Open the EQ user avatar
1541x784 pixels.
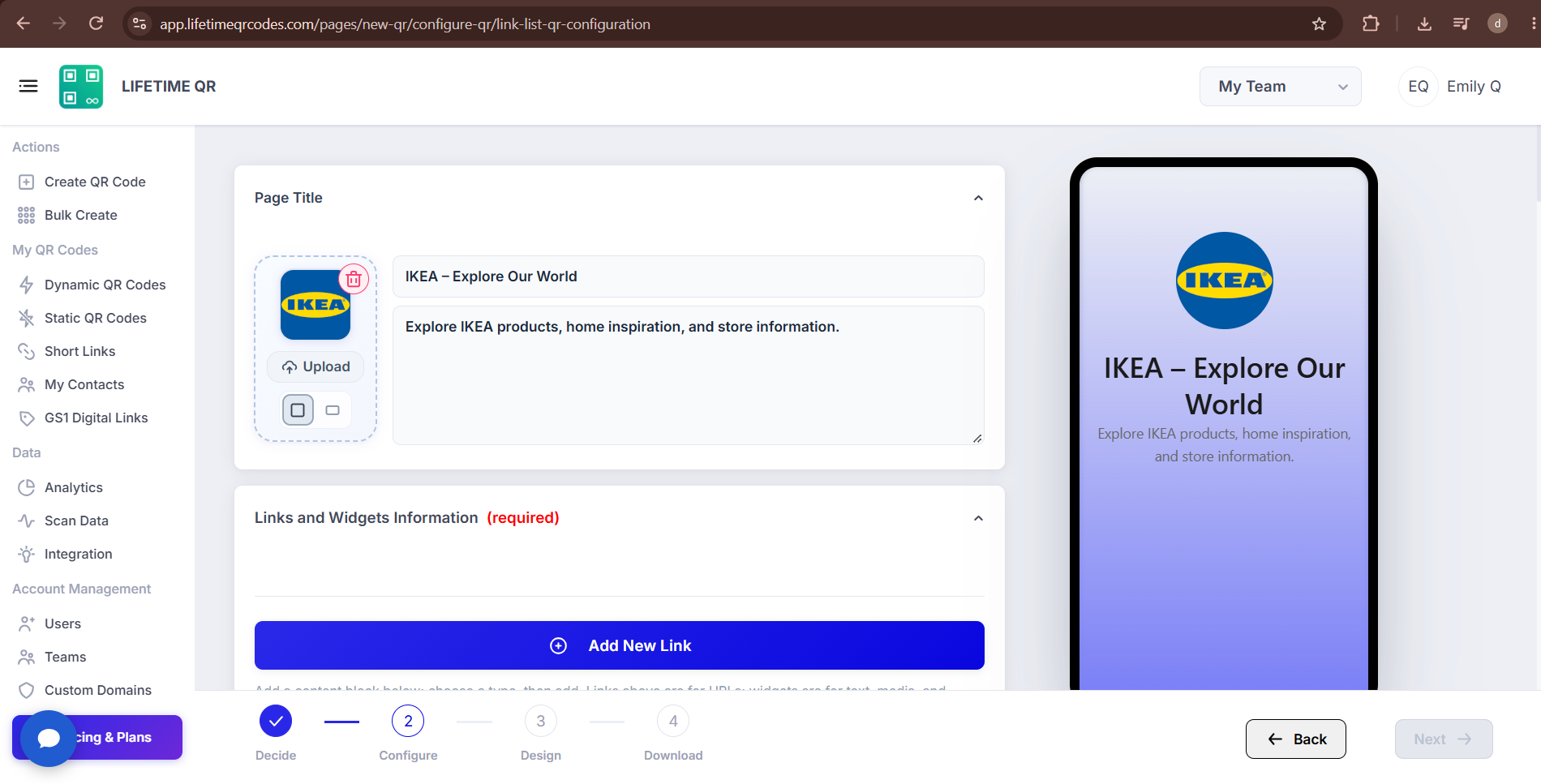coord(1419,87)
